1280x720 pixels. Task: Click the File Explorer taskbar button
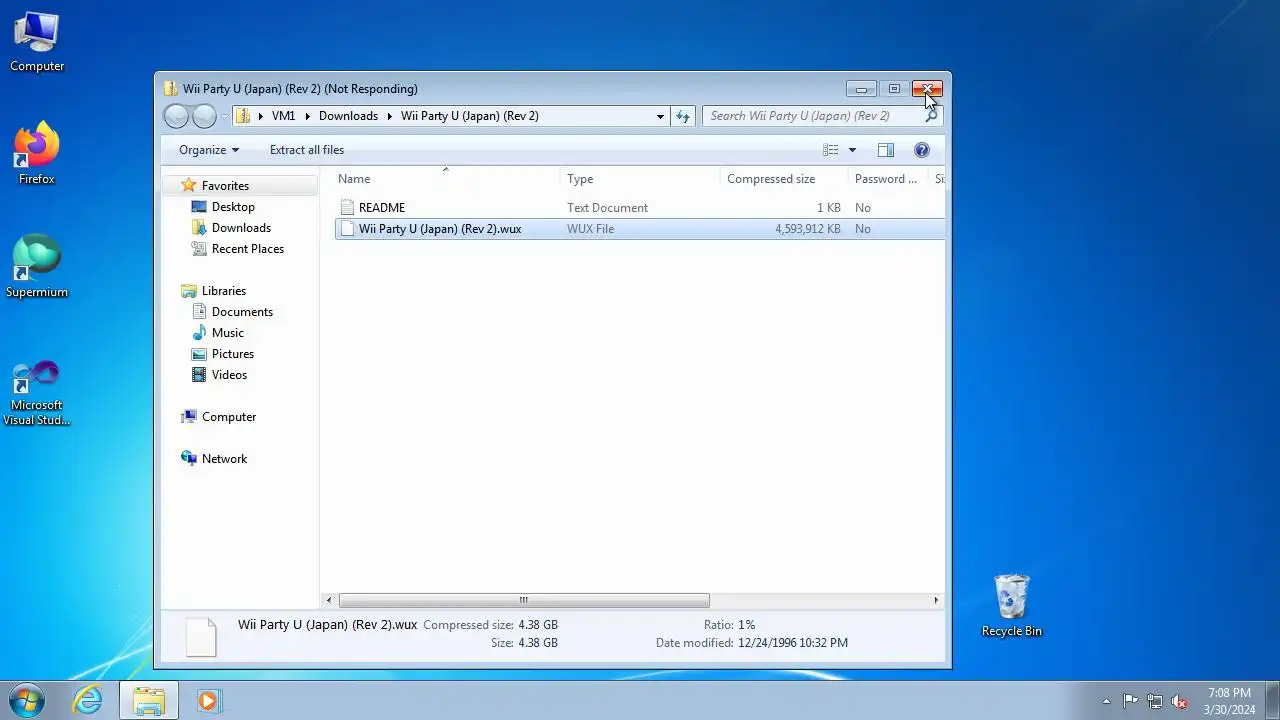149,700
